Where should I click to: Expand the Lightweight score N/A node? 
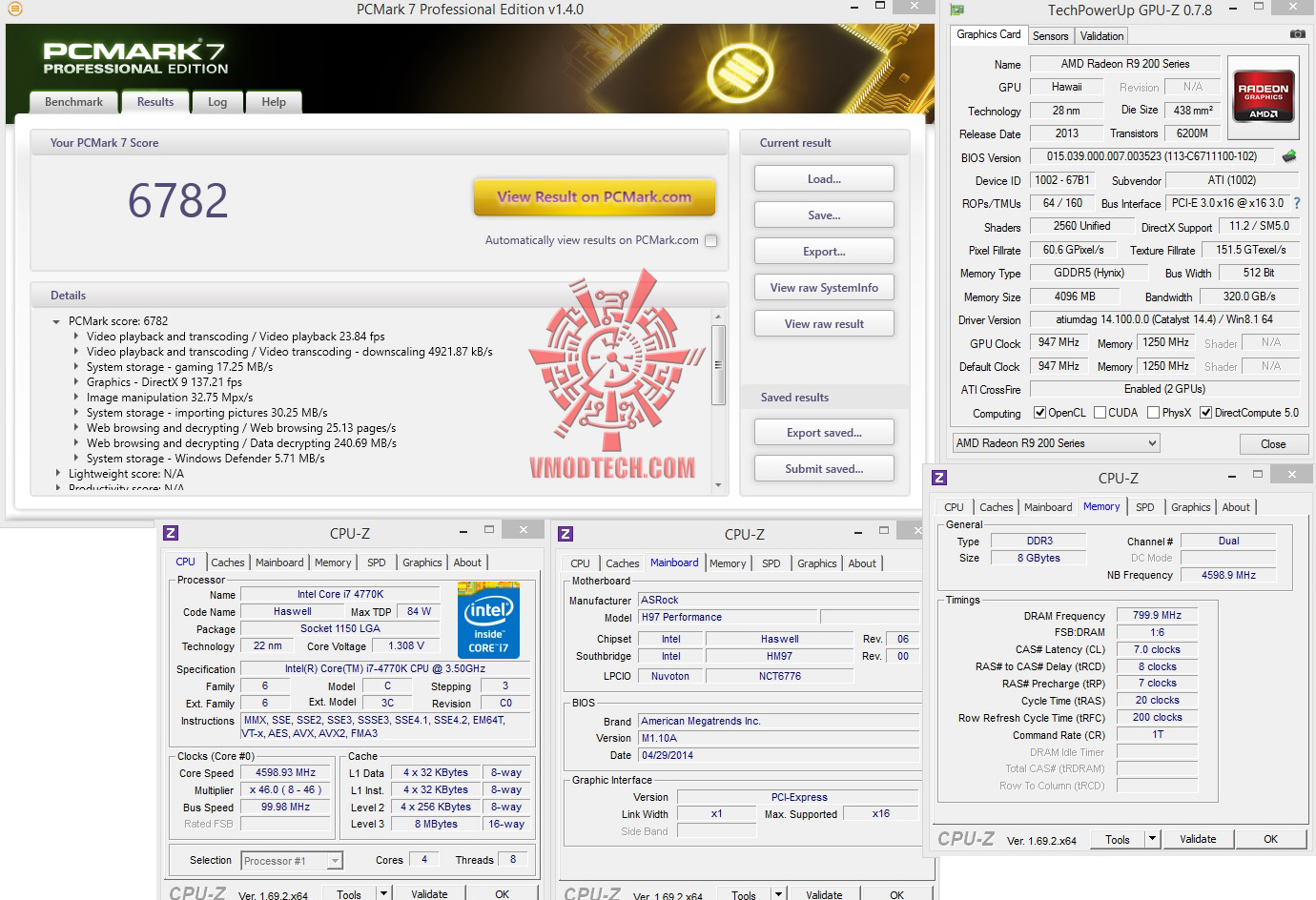pyautogui.click(x=57, y=474)
